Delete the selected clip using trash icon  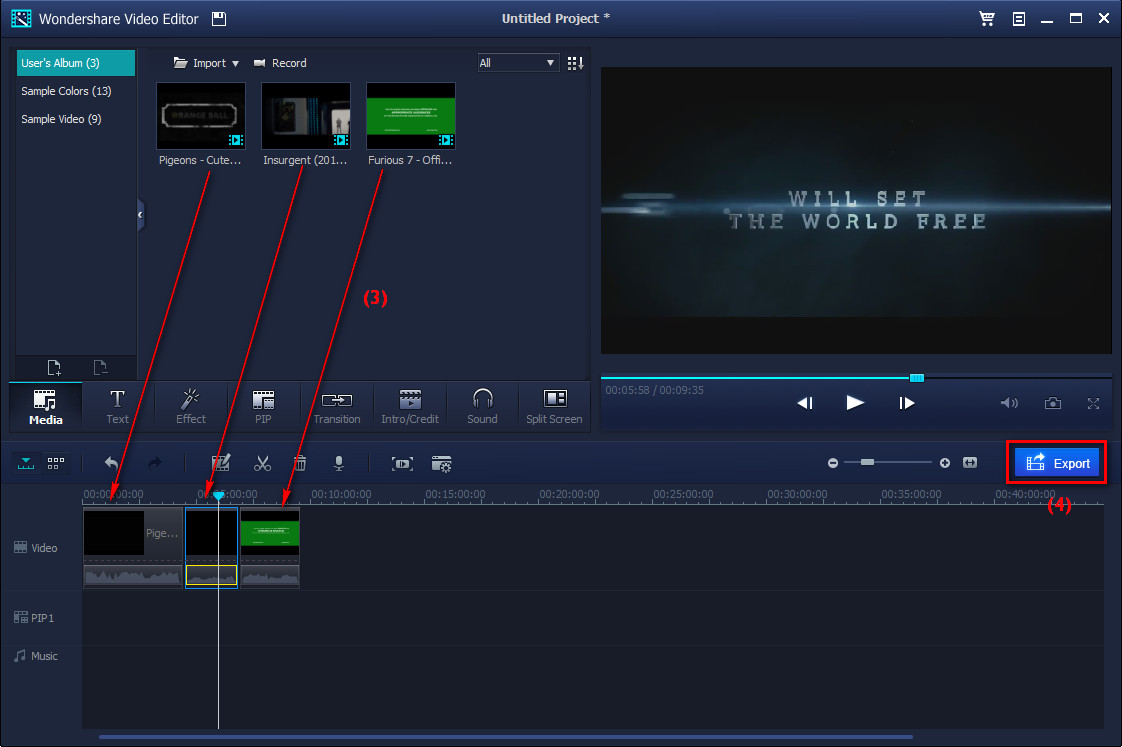click(x=300, y=463)
